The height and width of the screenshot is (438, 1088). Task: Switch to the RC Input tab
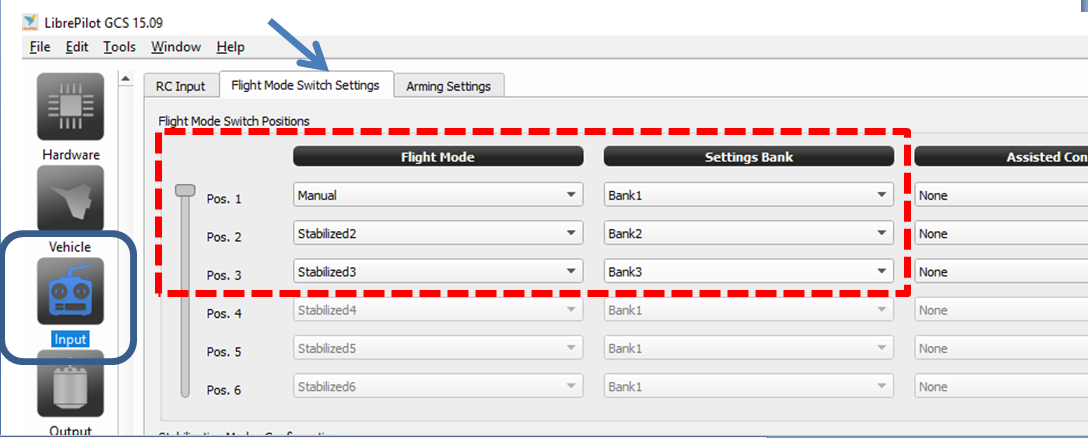click(181, 86)
